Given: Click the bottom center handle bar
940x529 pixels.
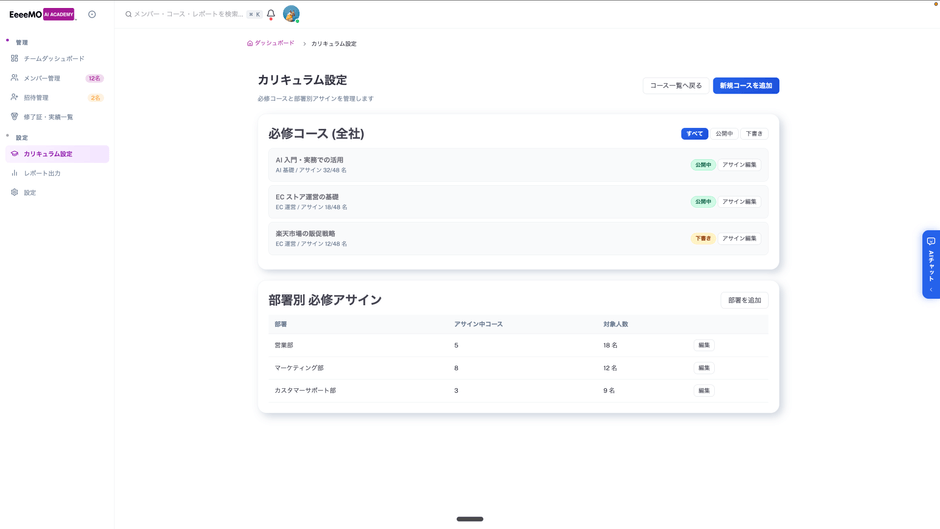Looking at the screenshot, I should click(x=470, y=519).
